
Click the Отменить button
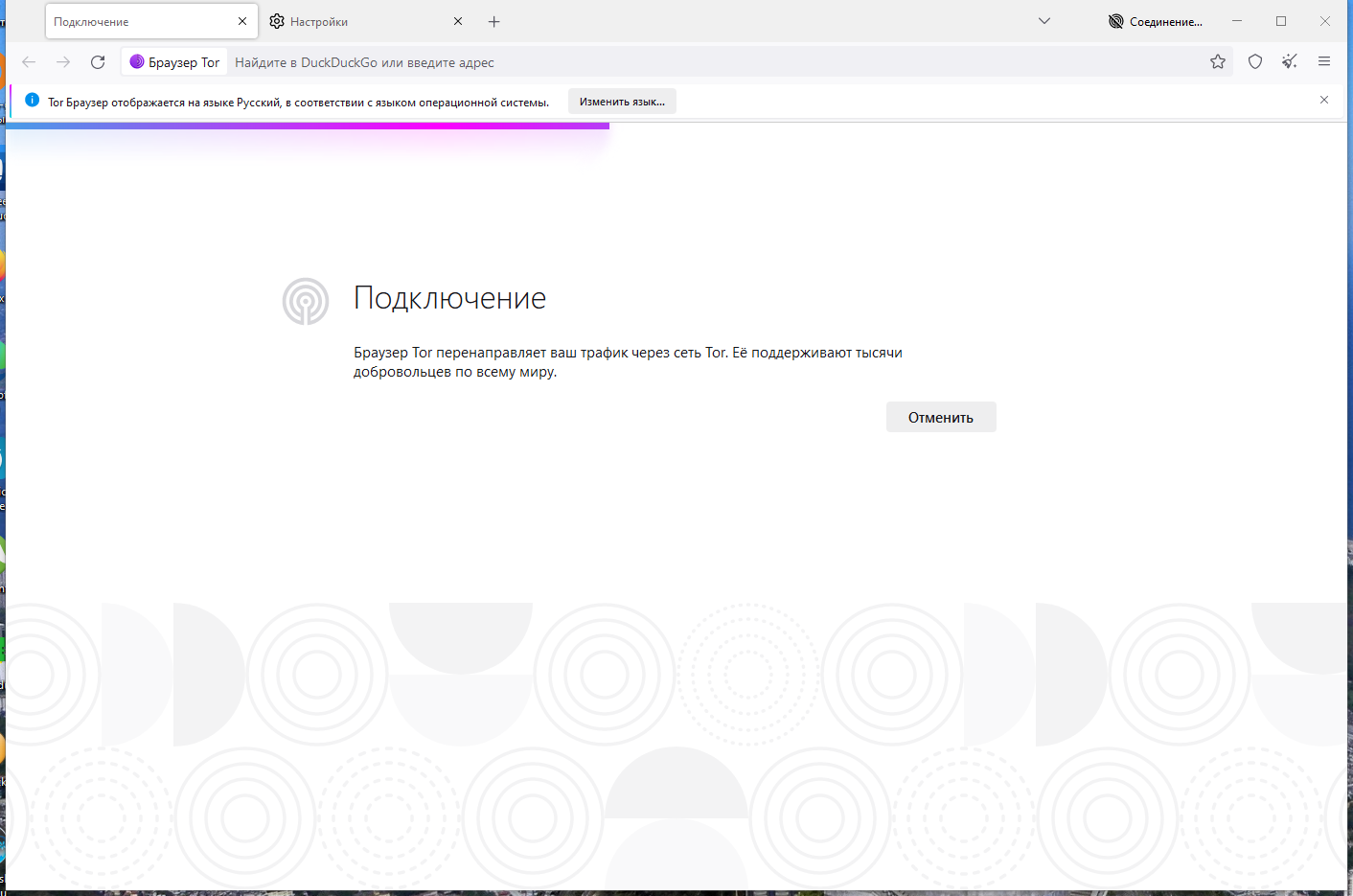pos(941,417)
